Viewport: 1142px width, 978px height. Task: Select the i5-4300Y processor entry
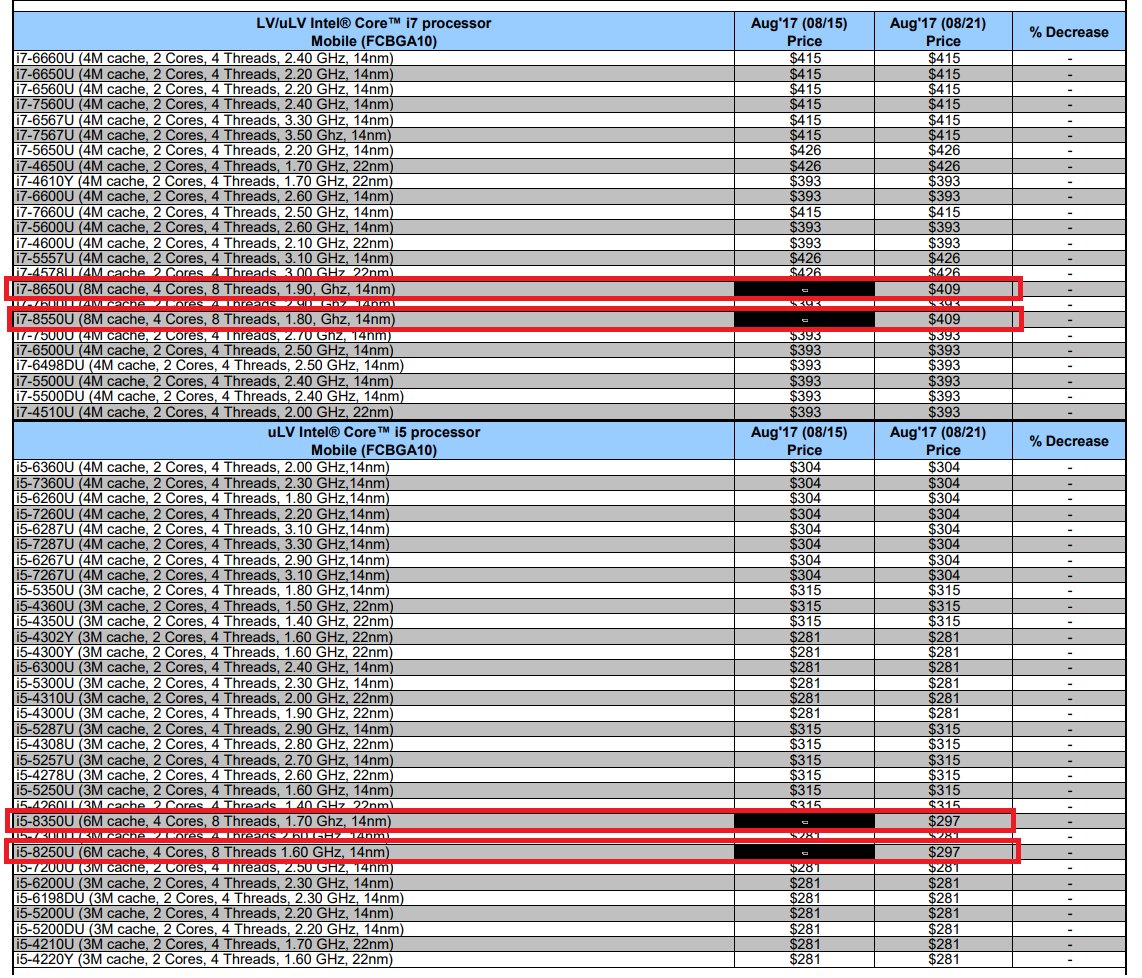click(x=205, y=653)
